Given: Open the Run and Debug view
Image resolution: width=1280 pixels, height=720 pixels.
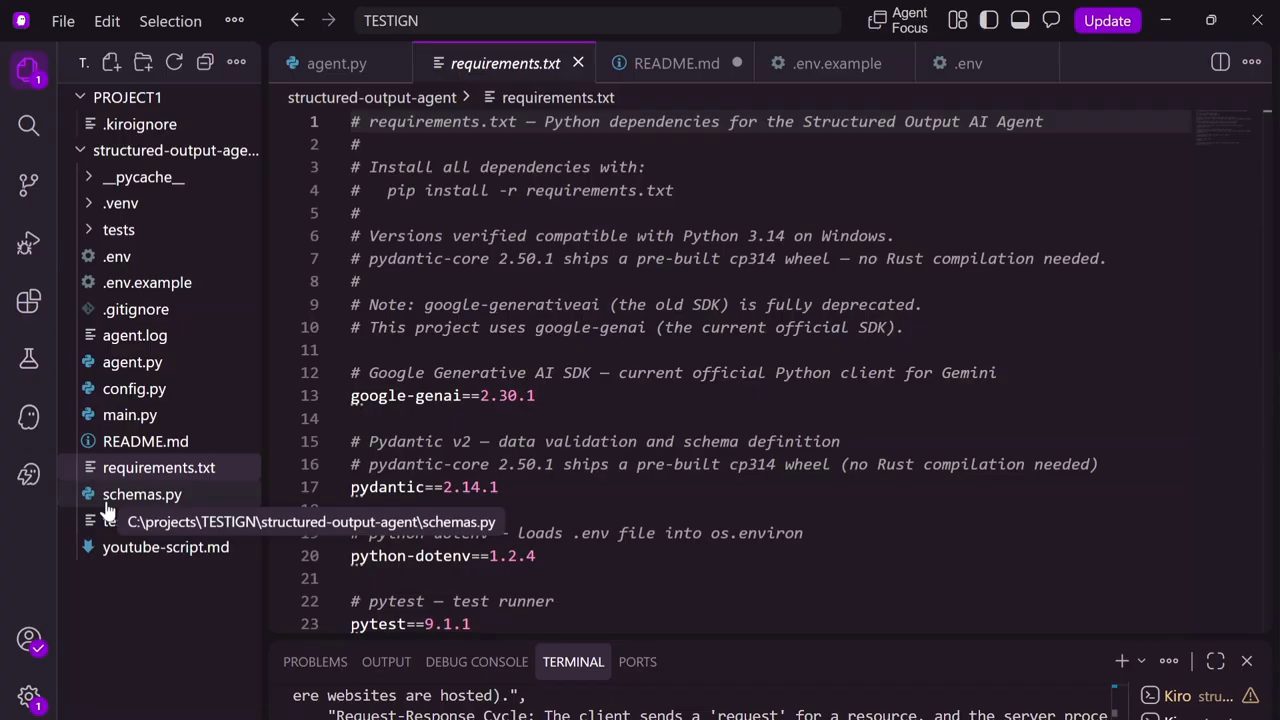Looking at the screenshot, I should [x=28, y=243].
